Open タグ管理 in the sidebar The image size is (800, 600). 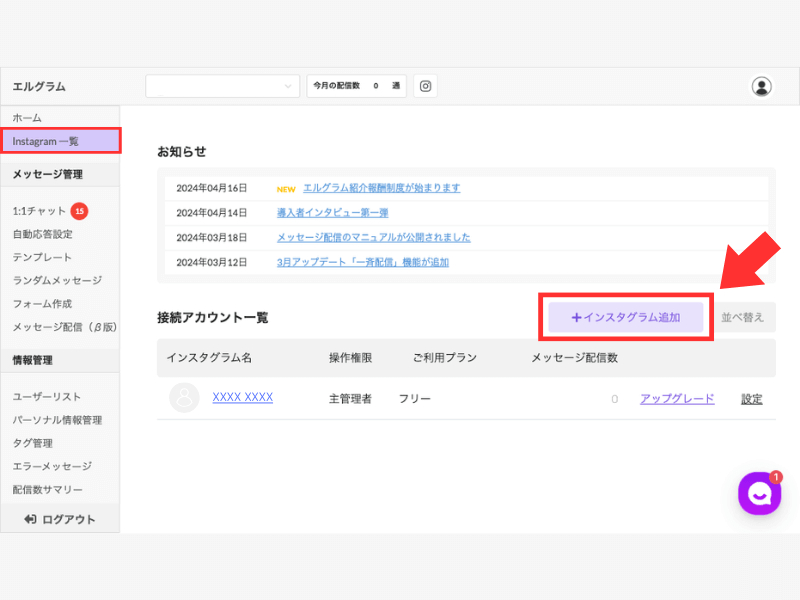point(33,443)
